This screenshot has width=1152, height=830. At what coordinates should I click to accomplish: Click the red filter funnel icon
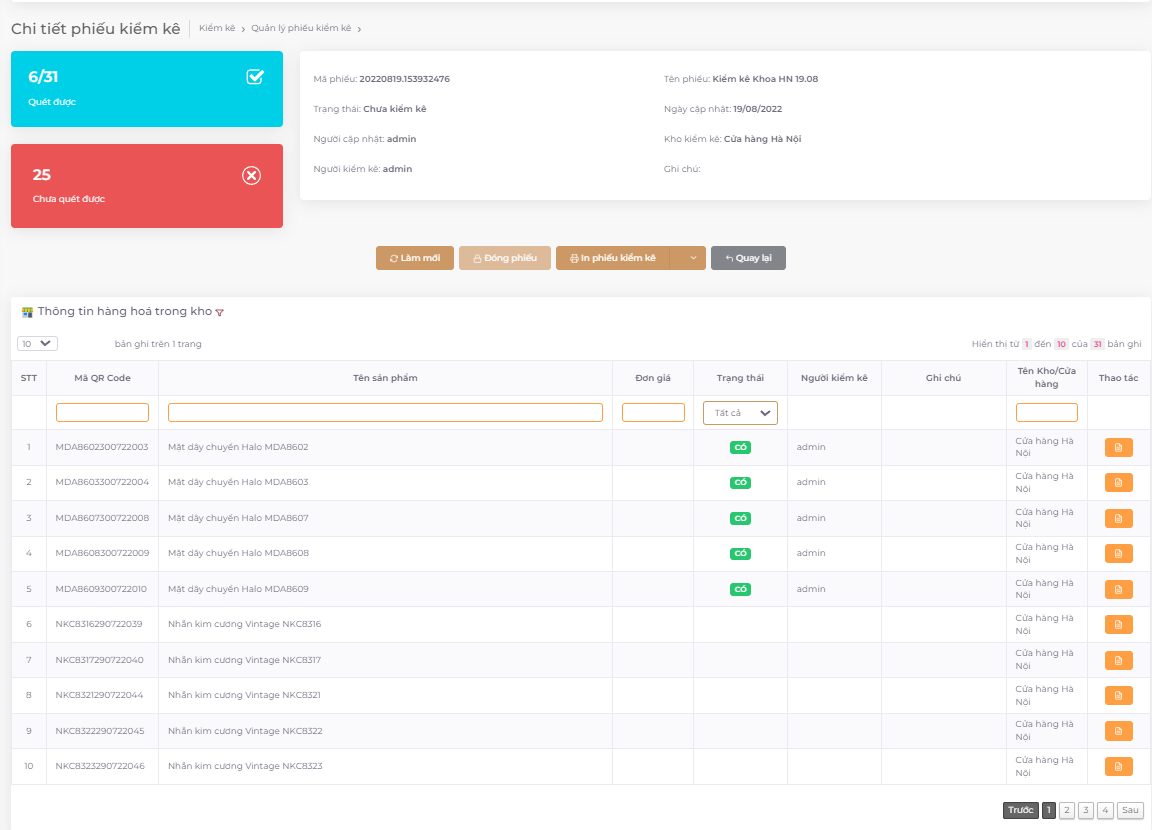coord(220,313)
